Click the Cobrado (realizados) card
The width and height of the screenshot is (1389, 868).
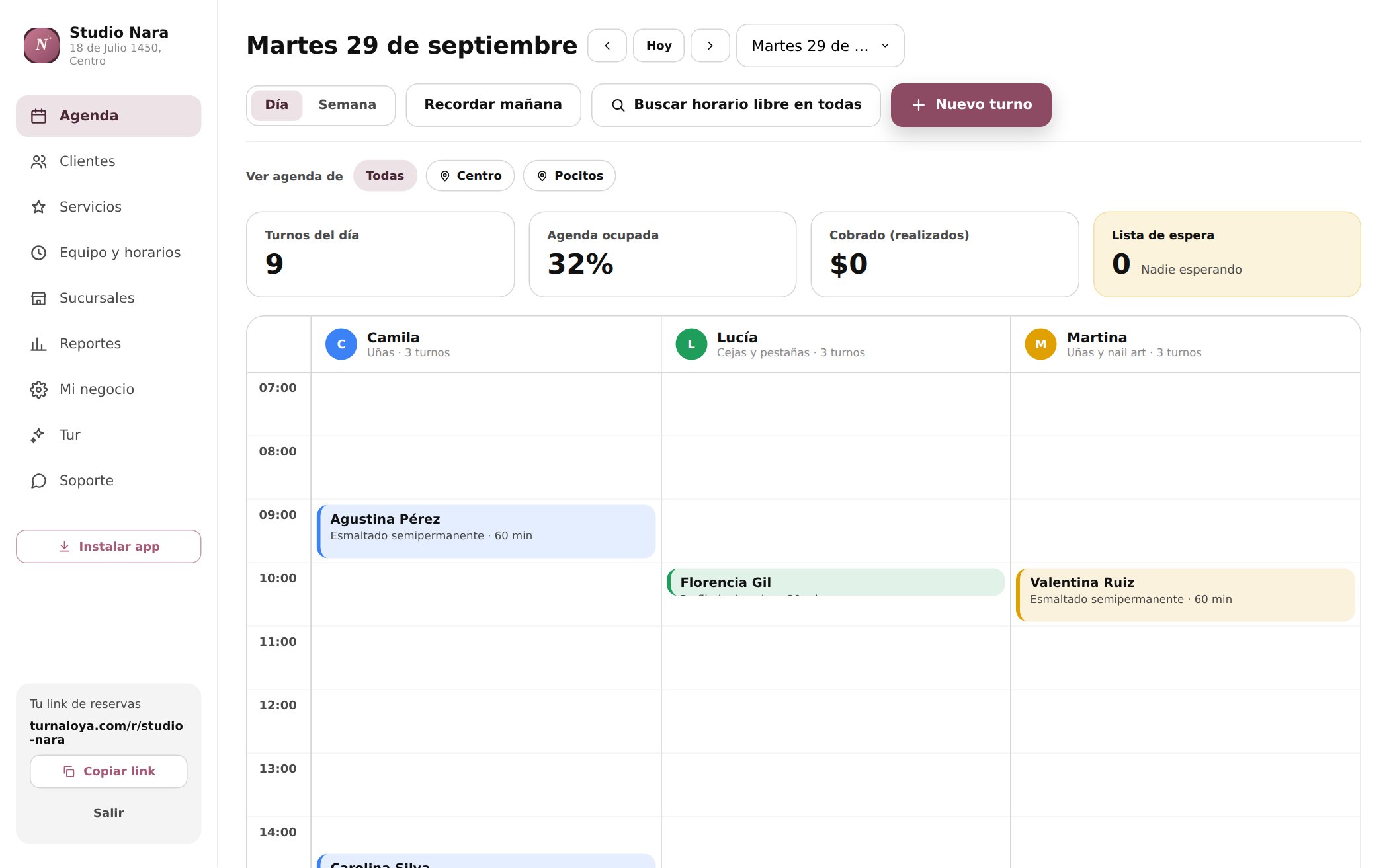point(945,255)
